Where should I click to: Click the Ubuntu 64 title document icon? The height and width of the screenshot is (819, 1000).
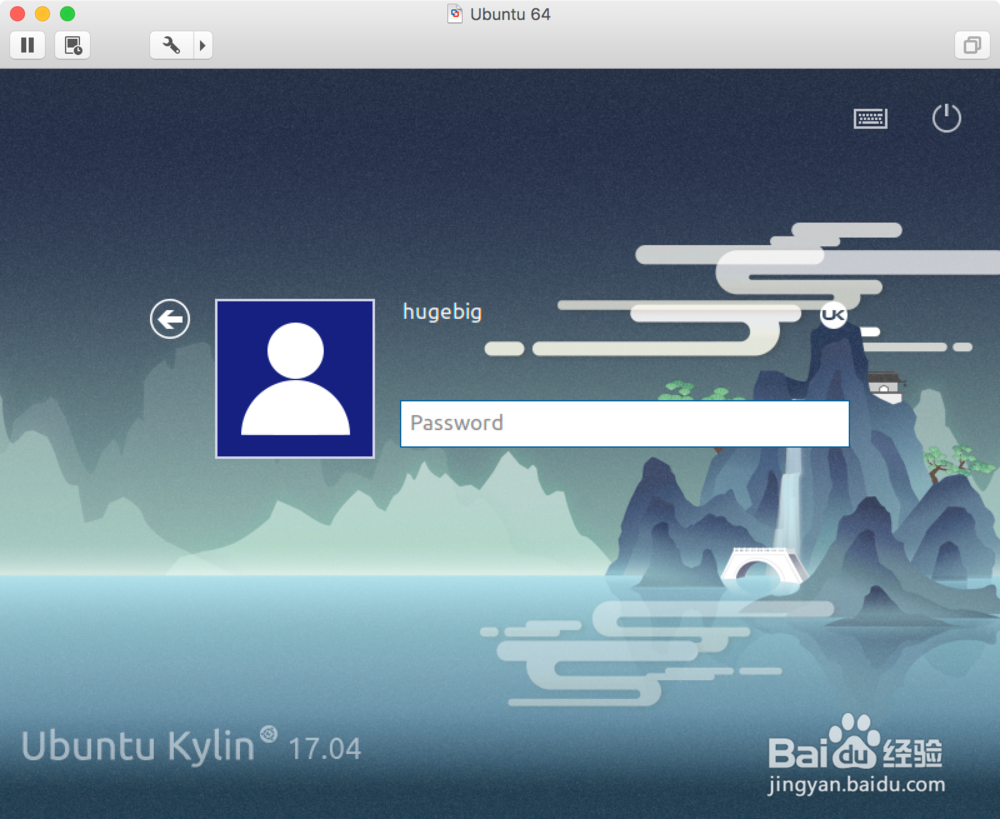point(455,13)
